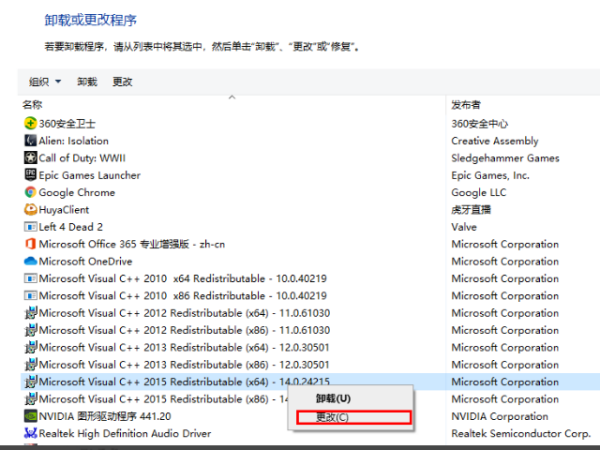
Task: Click the Visual C++ 2013 (x64) icon
Action: point(30,347)
